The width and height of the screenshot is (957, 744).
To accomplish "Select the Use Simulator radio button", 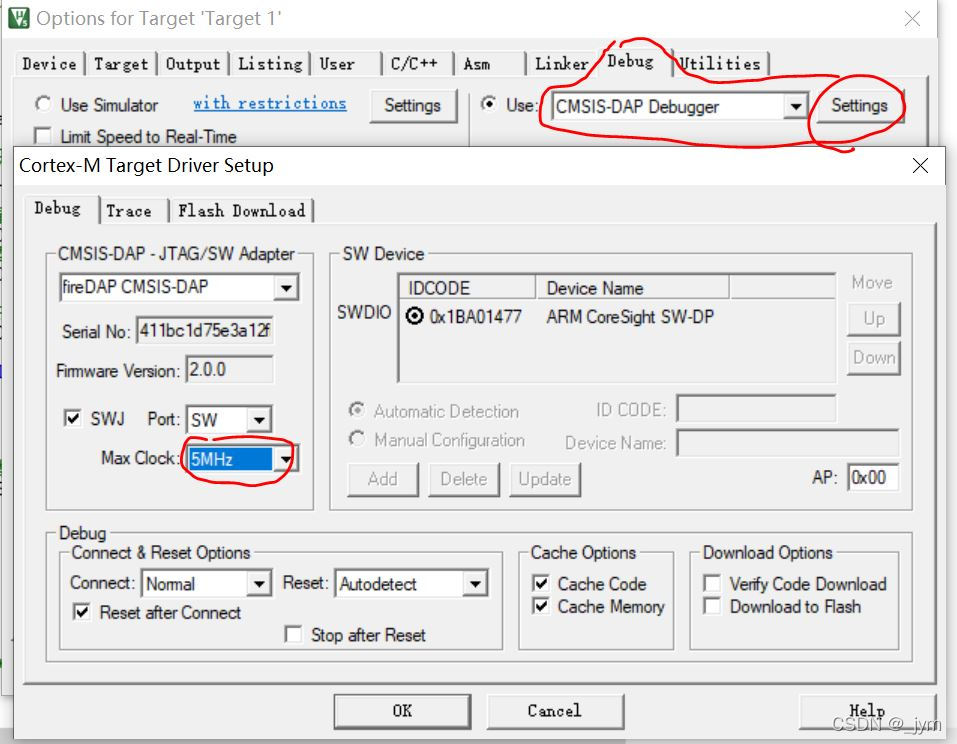I will 43,104.
